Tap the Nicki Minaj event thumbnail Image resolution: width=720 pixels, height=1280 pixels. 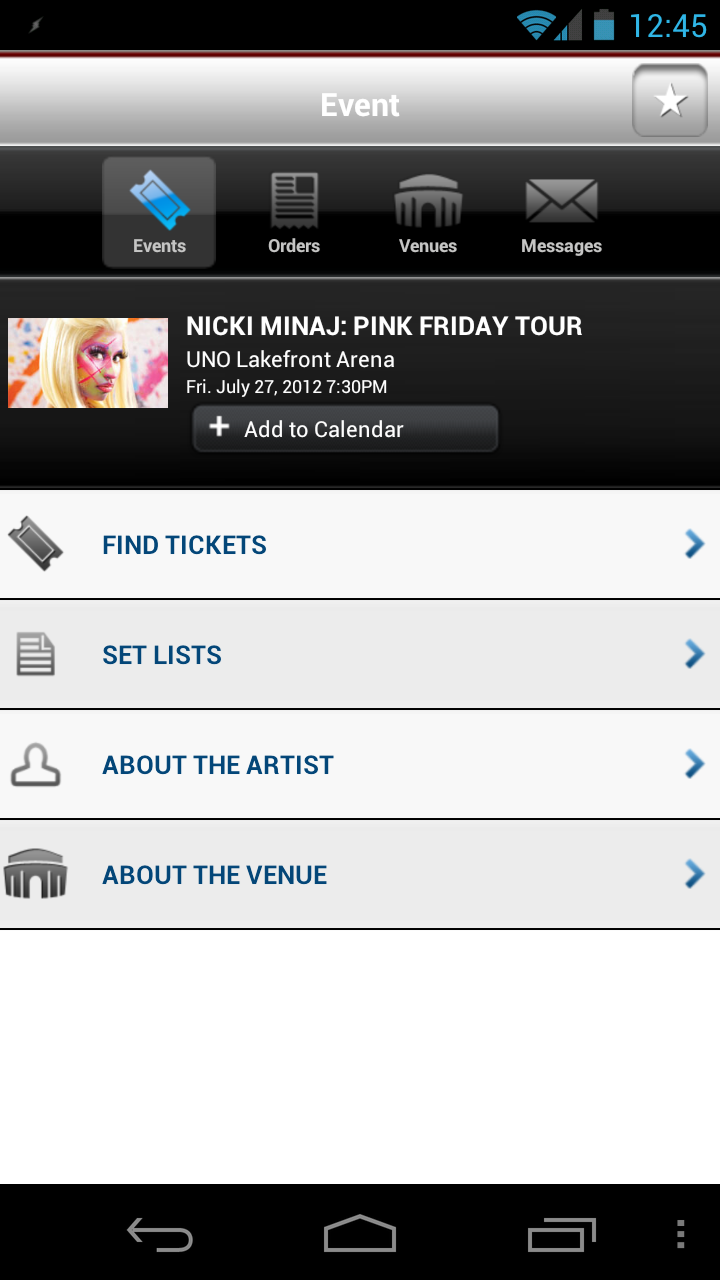pyautogui.click(x=88, y=363)
